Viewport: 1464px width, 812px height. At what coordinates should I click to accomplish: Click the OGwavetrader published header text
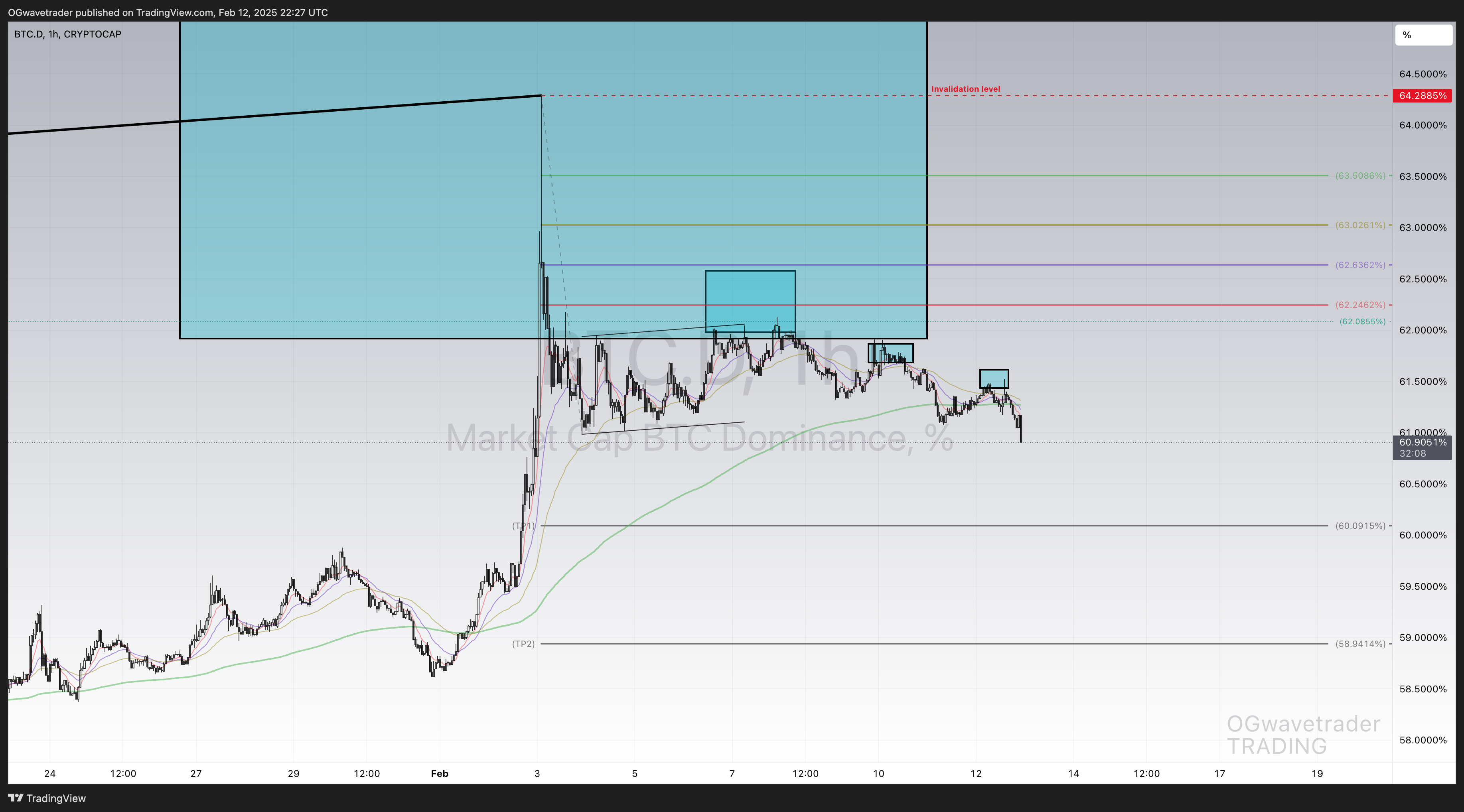click(x=168, y=12)
